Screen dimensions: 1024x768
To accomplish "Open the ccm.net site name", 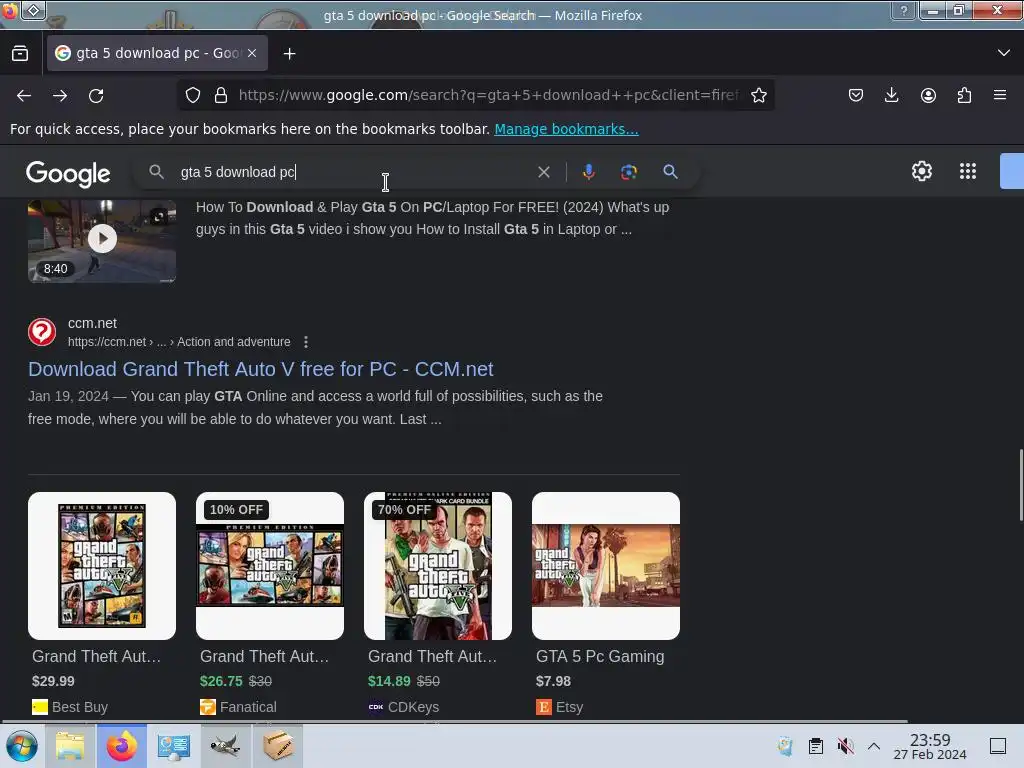I will pos(92,323).
